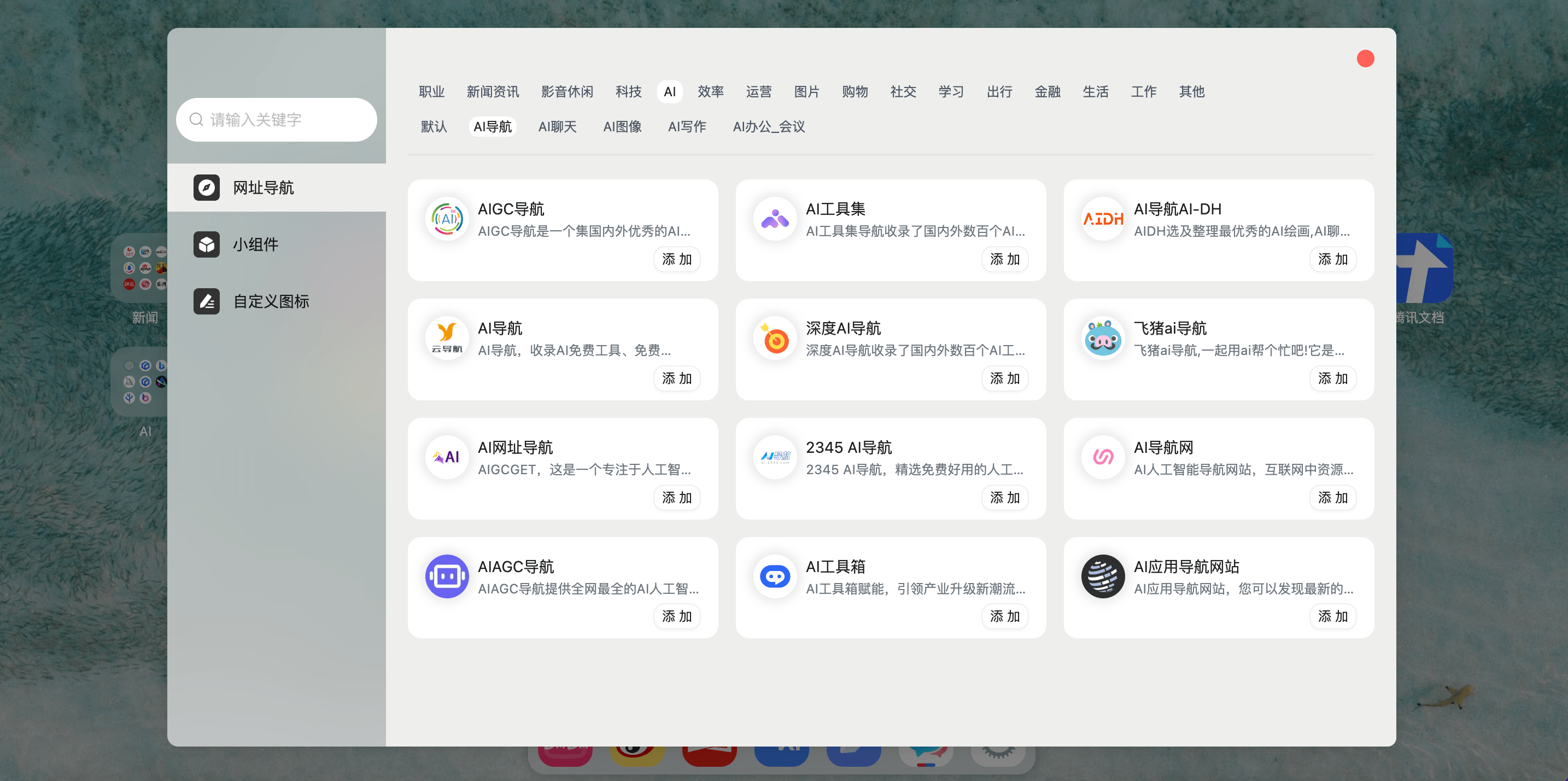This screenshot has height=781, width=1568.
Task: Add AIAGC导航 with its 添加 button
Action: (x=677, y=616)
